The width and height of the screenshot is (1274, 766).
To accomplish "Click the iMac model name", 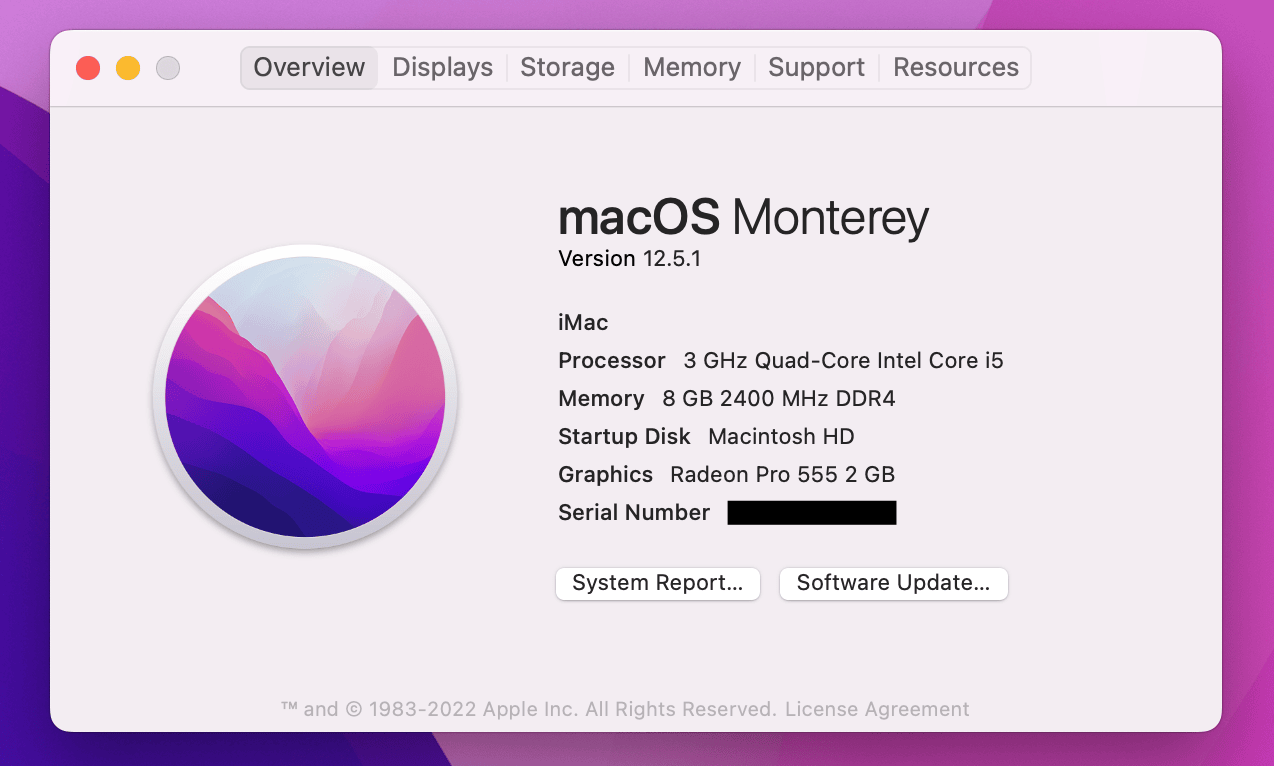I will [x=583, y=323].
